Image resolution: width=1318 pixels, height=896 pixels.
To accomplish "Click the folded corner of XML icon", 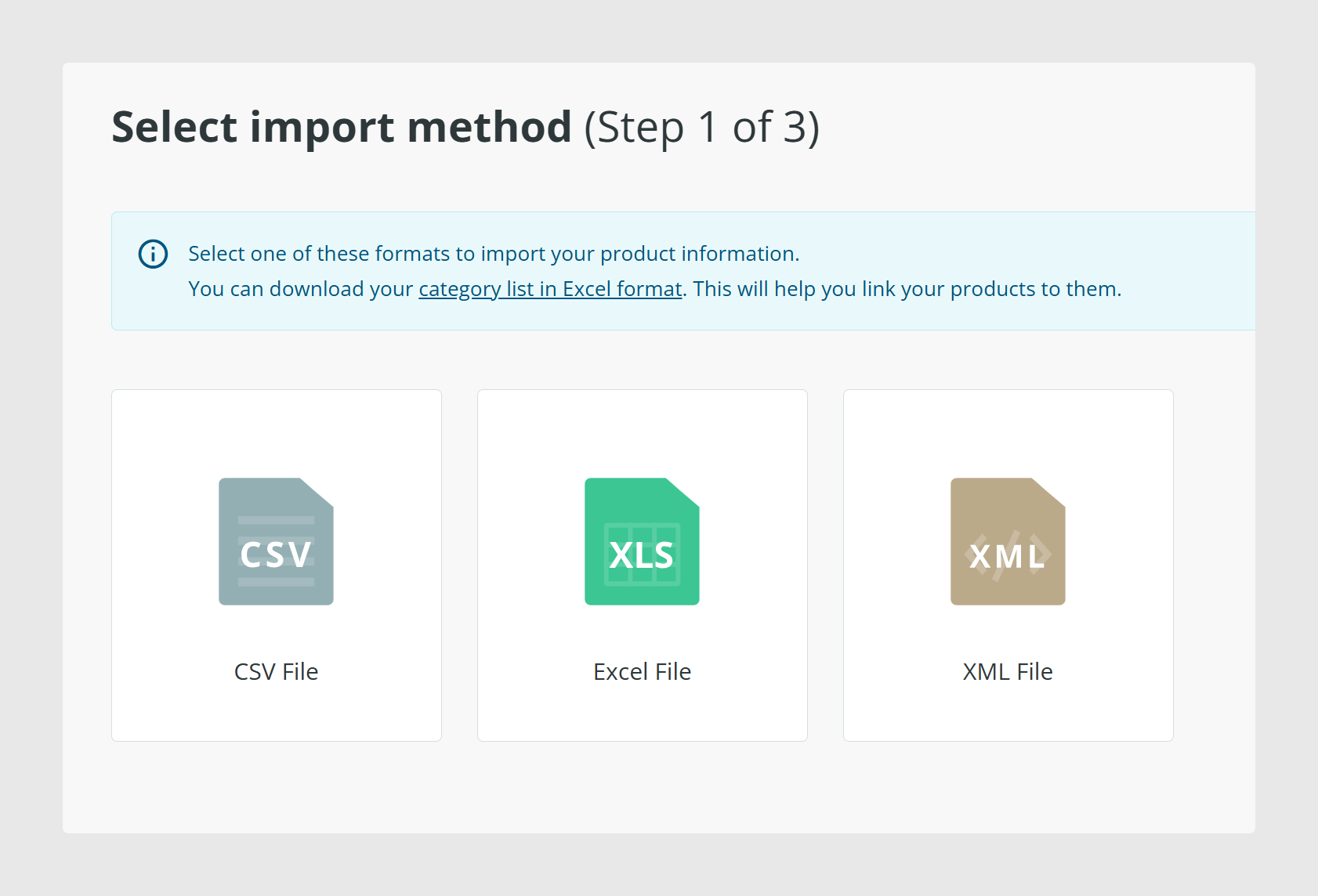I will pyautogui.click(x=1049, y=493).
